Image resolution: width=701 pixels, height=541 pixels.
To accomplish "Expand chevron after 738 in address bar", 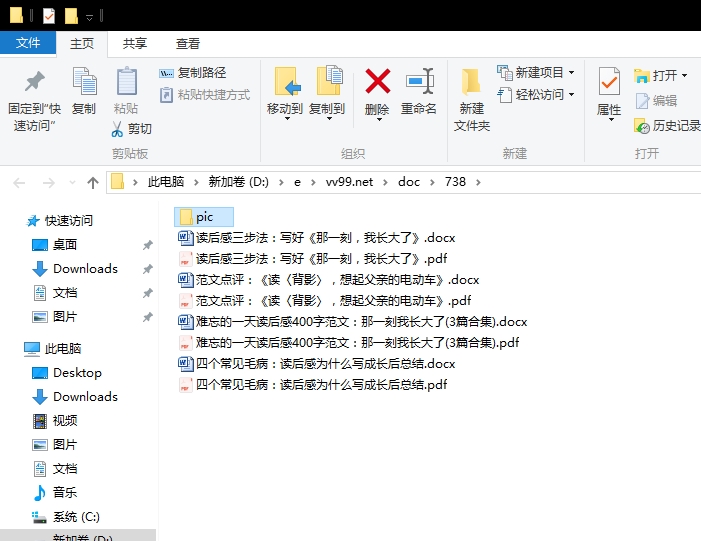I will click(478, 182).
